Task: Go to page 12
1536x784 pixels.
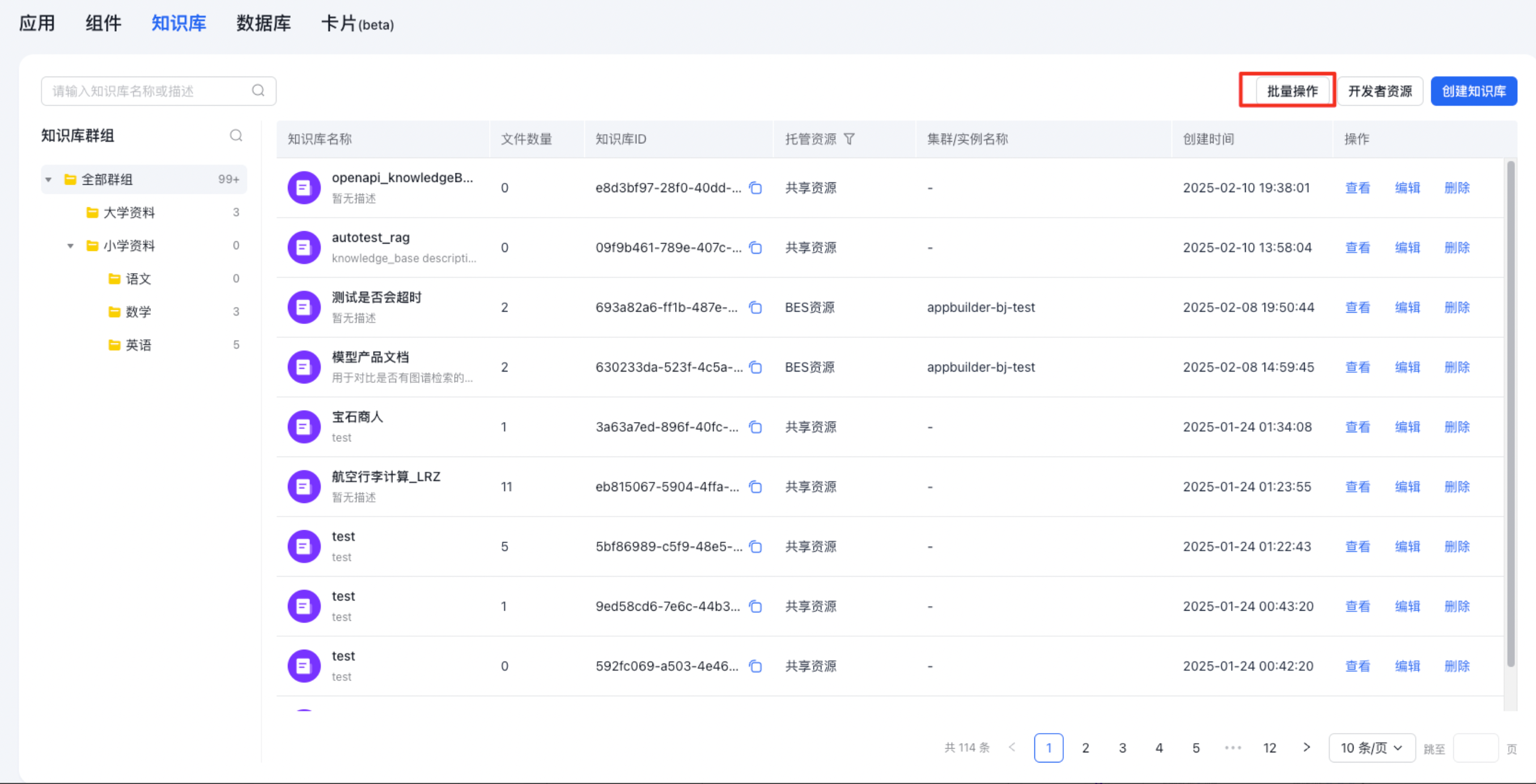Action: tap(1270, 748)
